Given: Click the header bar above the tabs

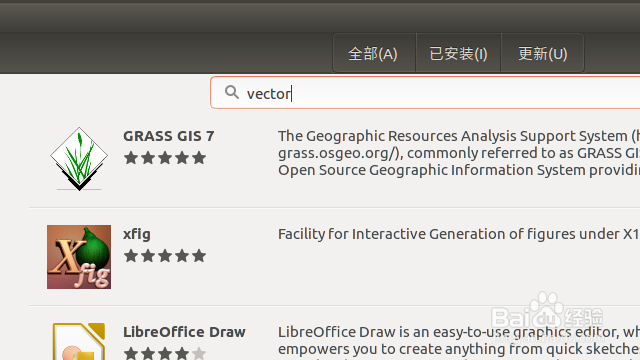Looking at the screenshot, I should click(320, 17).
